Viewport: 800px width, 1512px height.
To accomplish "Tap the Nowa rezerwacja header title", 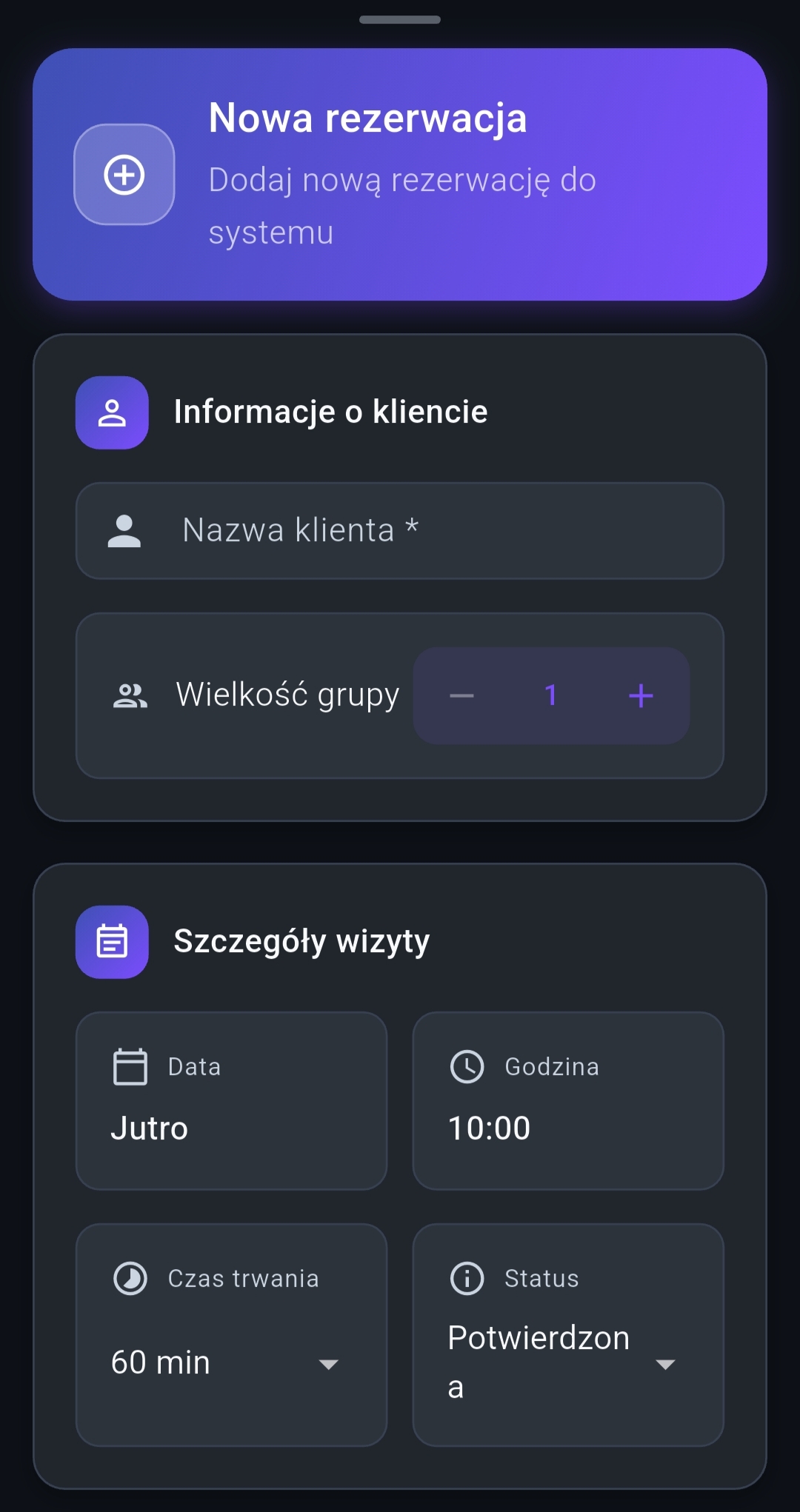I will click(368, 118).
